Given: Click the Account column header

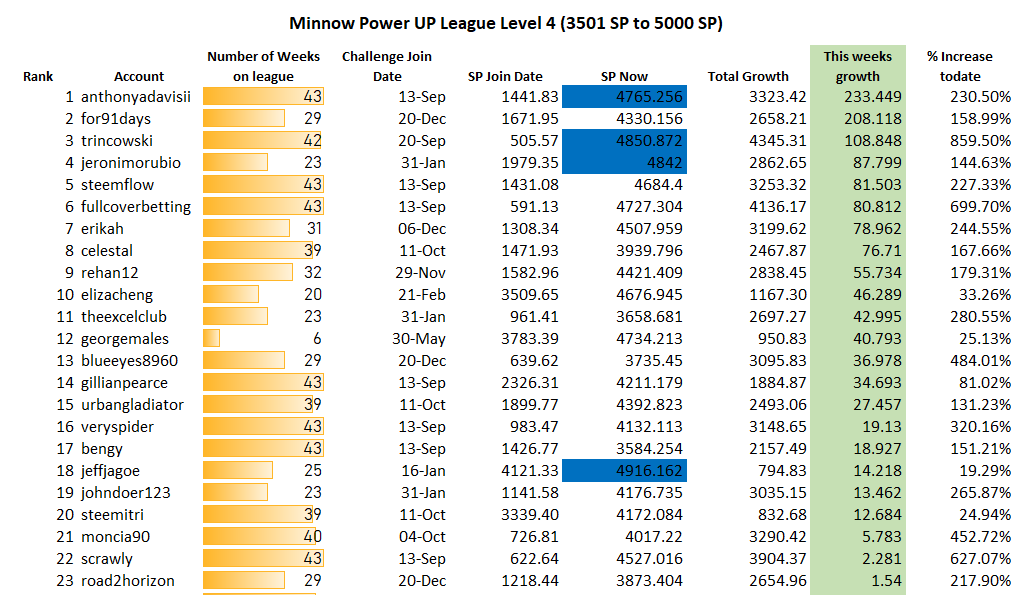Looking at the screenshot, I should click(139, 76).
